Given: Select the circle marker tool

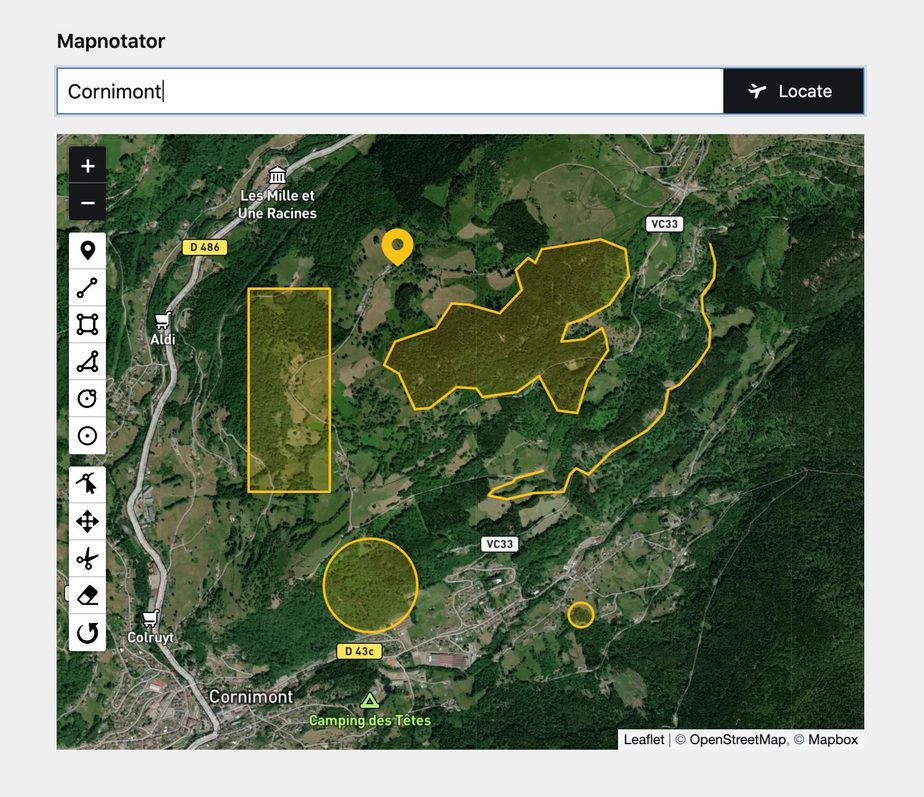Looking at the screenshot, I should point(88,436).
